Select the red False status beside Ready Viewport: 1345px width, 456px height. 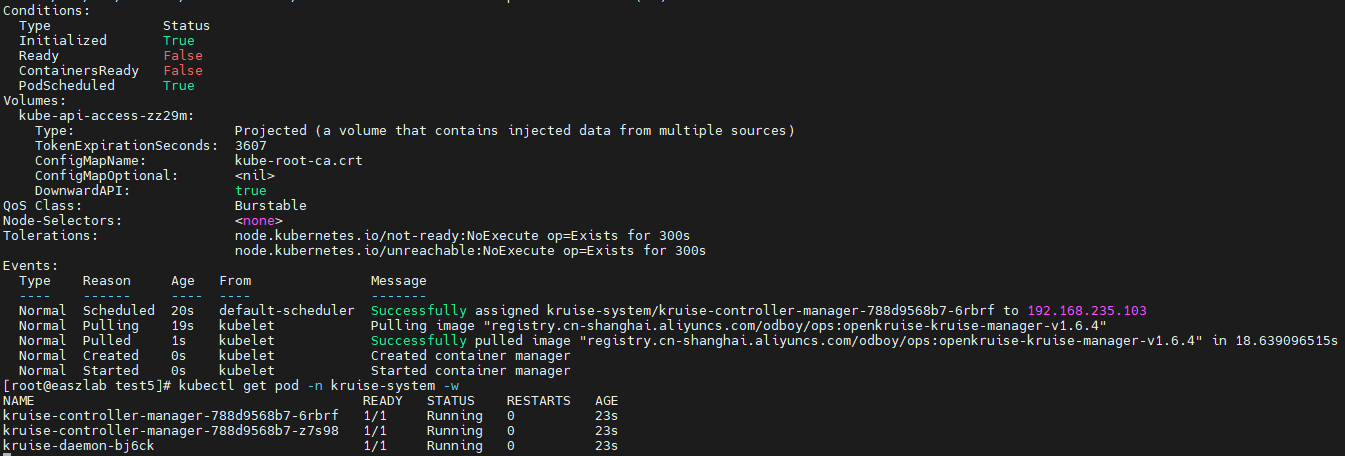point(183,56)
